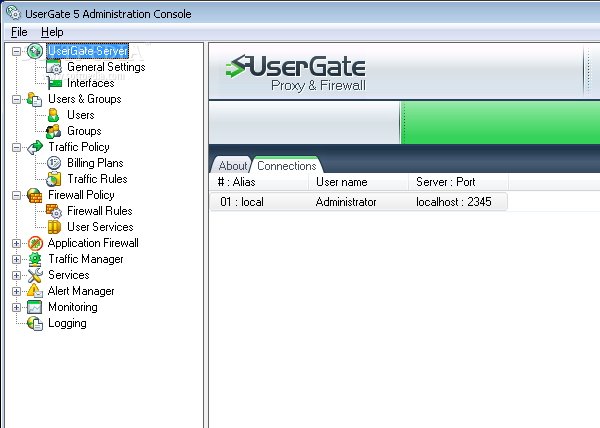Screen dimensions: 600x428
Task: Click the Groups people icon
Action: coord(54,131)
